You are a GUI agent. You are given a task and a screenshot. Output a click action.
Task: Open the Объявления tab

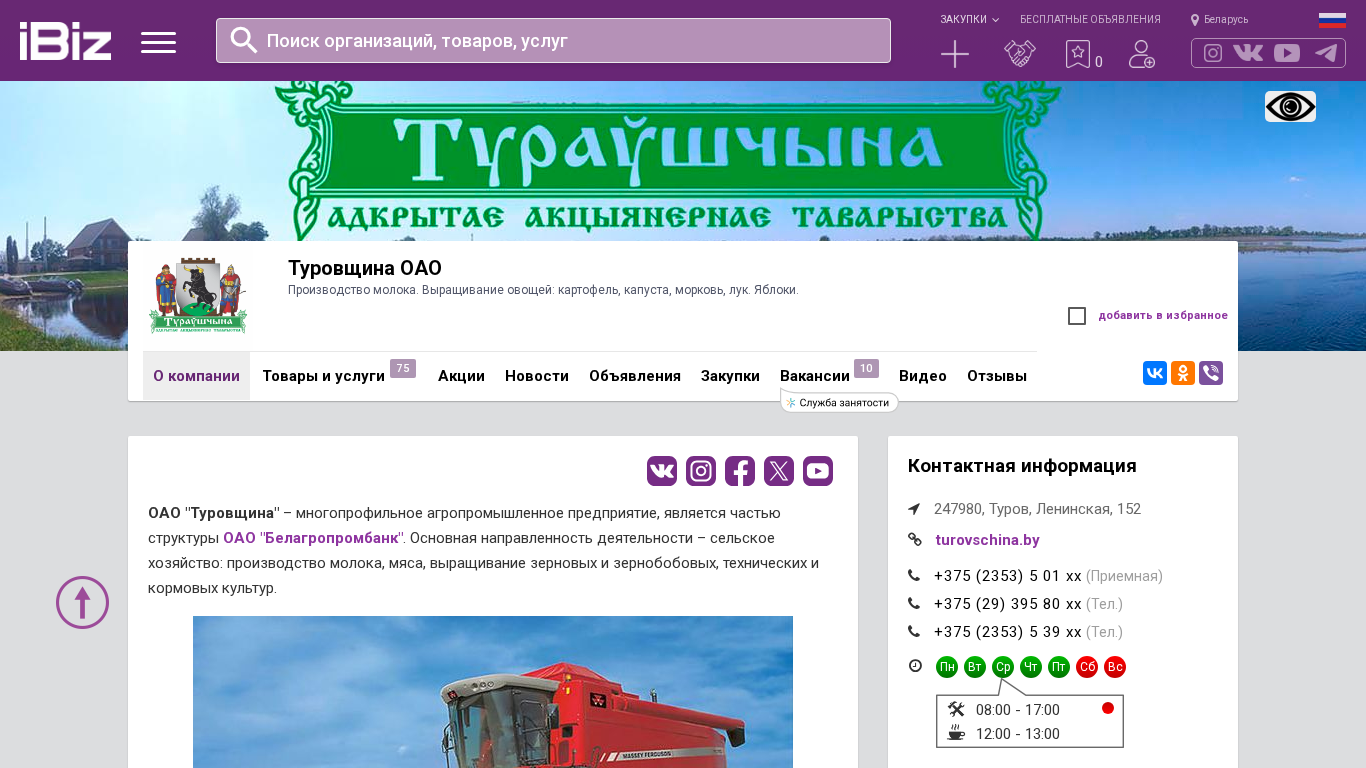[635, 376]
